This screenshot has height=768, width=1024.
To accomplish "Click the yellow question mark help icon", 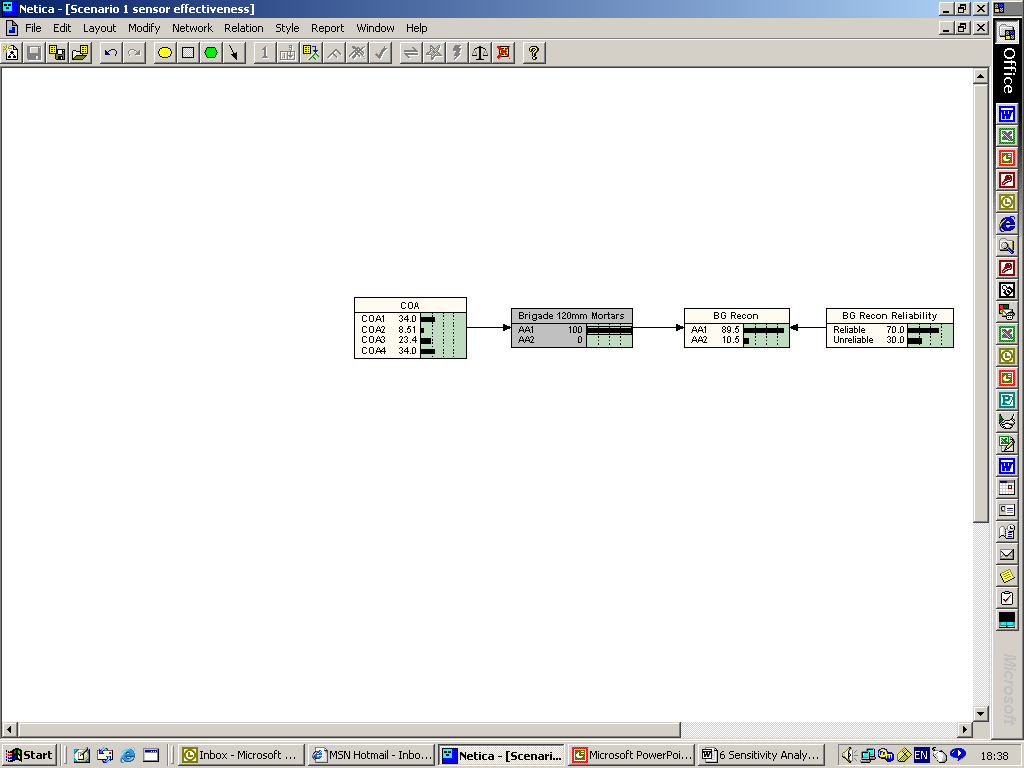I will [x=534, y=53].
